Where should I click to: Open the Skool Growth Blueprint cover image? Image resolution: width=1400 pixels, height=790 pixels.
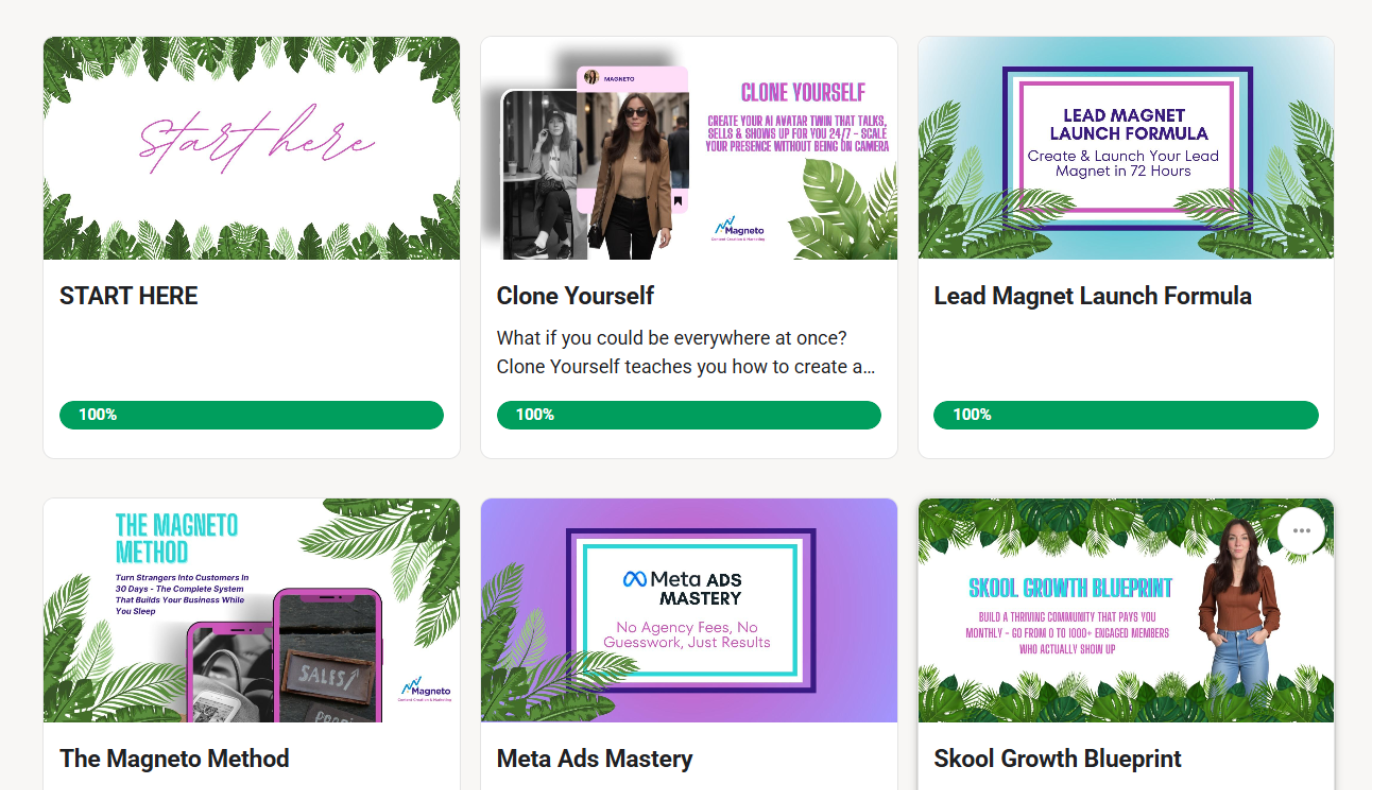tap(1126, 610)
